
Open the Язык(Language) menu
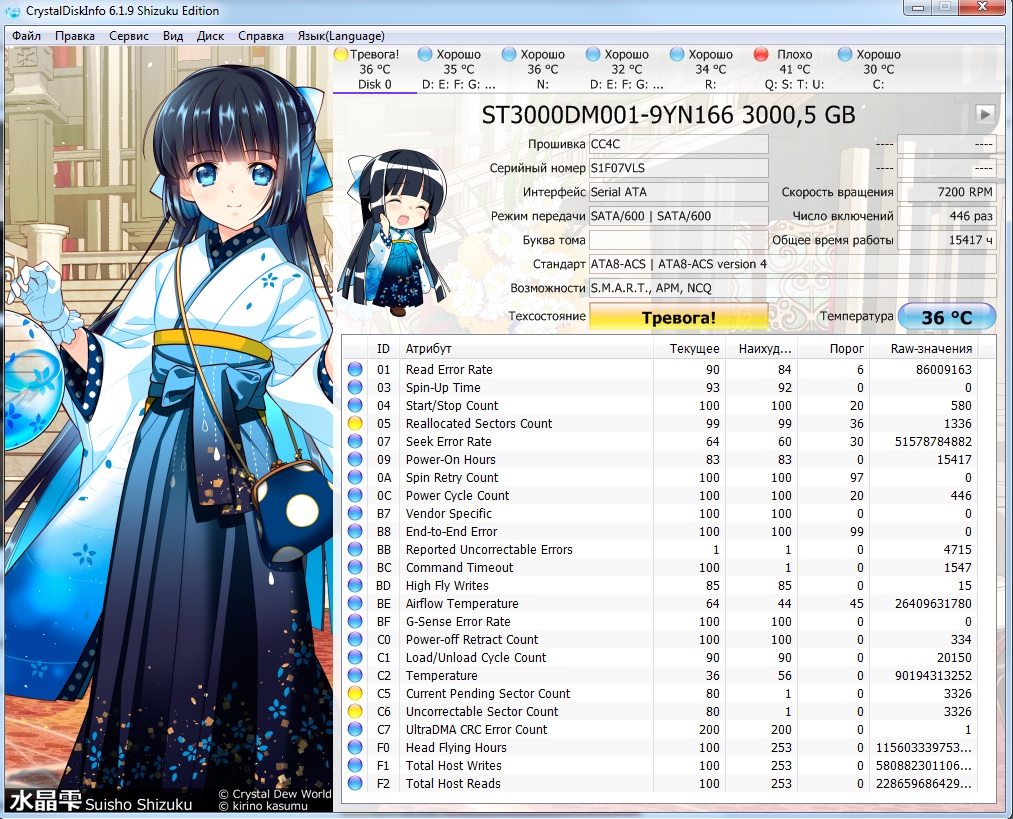tap(341, 36)
